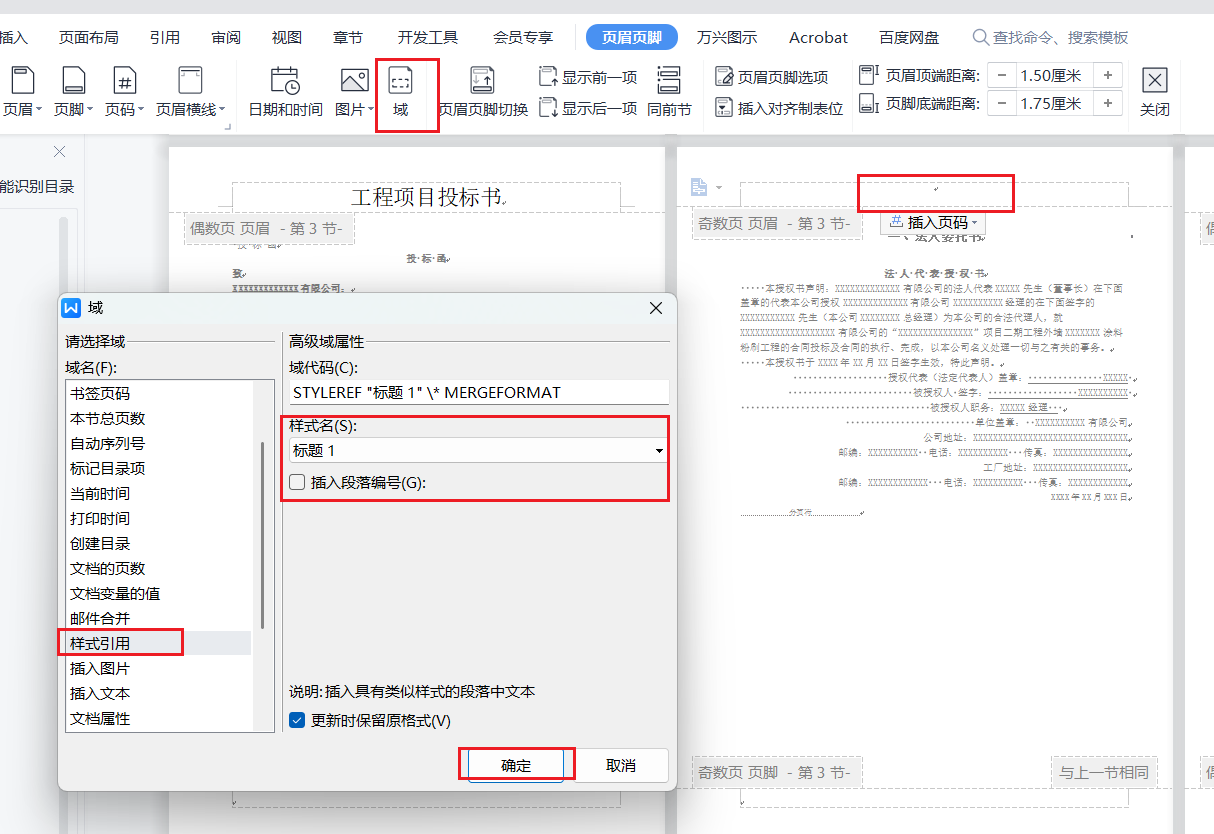Viewport: 1214px width, 834px height.
Task: Open the 开发工具 ribbon tab
Action: (427, 37)
